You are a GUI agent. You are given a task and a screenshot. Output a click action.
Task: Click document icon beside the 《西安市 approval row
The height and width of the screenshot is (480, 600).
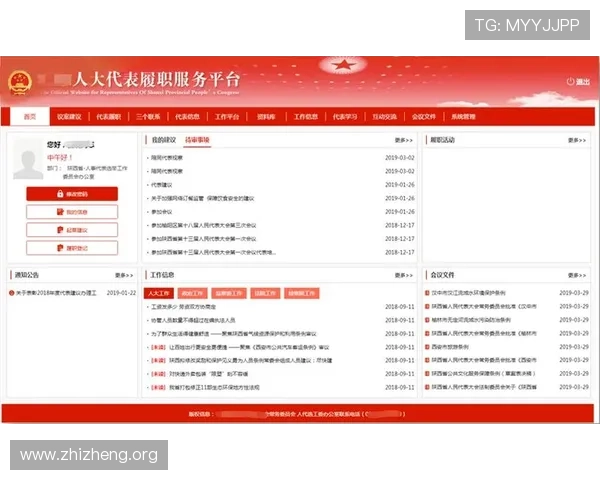(x=427, y=360)
